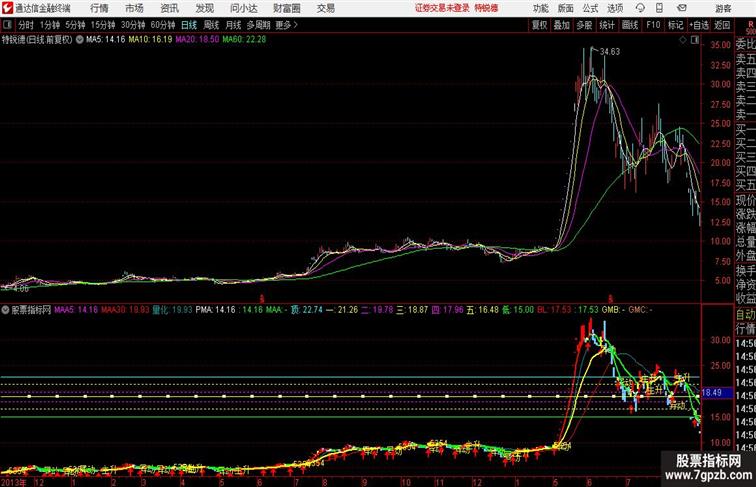Click the 标记 mark button
Viewport: 756px width, 487px height.
675,25
